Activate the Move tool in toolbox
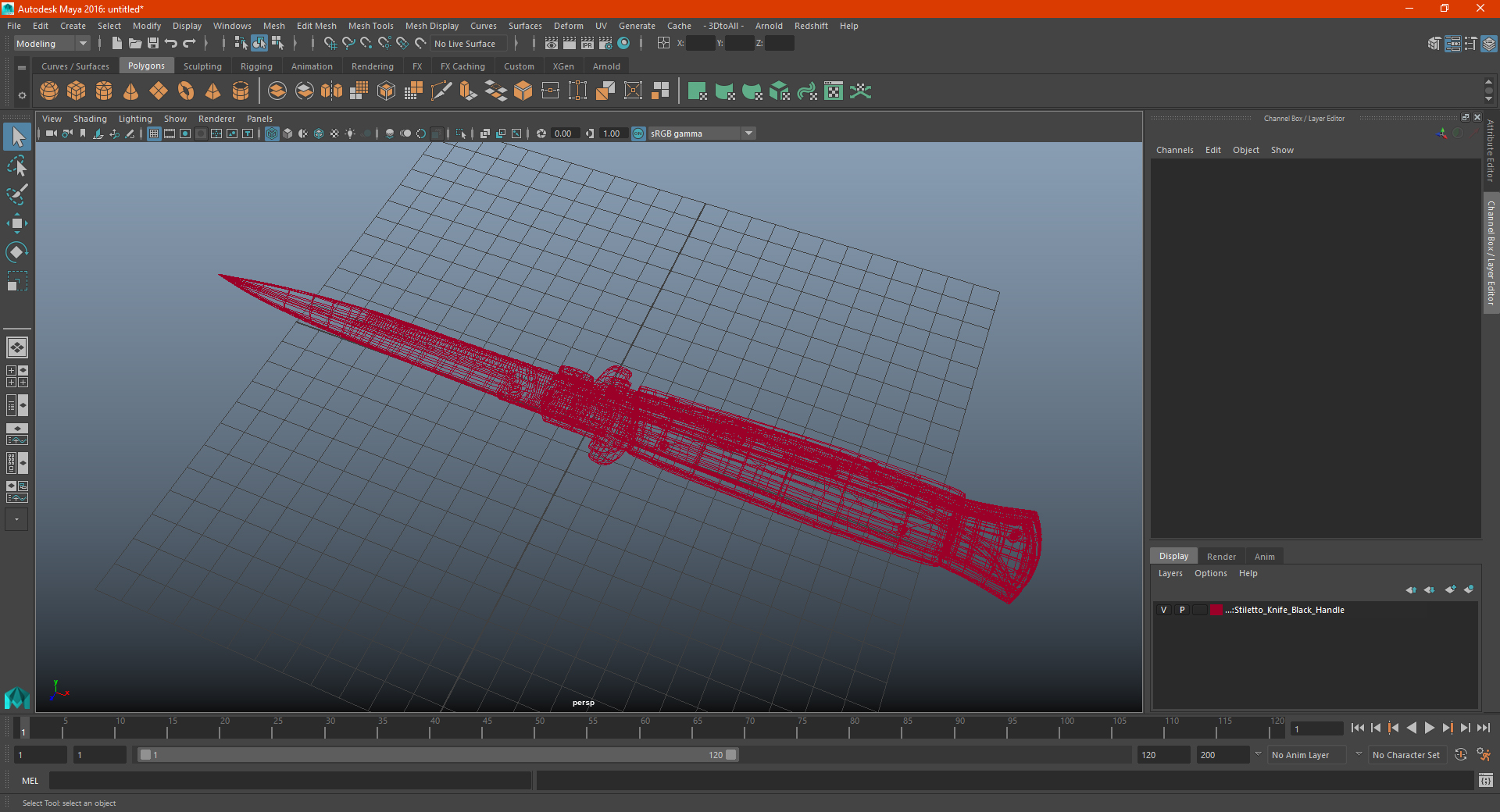1500x812 pixels. tap(17, 223)
